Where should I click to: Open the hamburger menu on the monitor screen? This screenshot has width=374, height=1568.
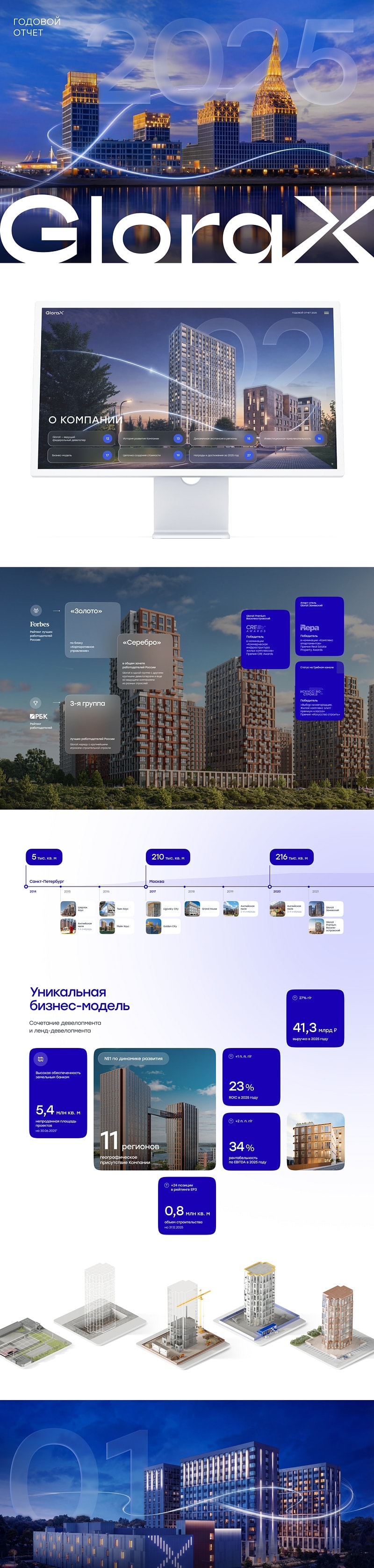[327, 313]
